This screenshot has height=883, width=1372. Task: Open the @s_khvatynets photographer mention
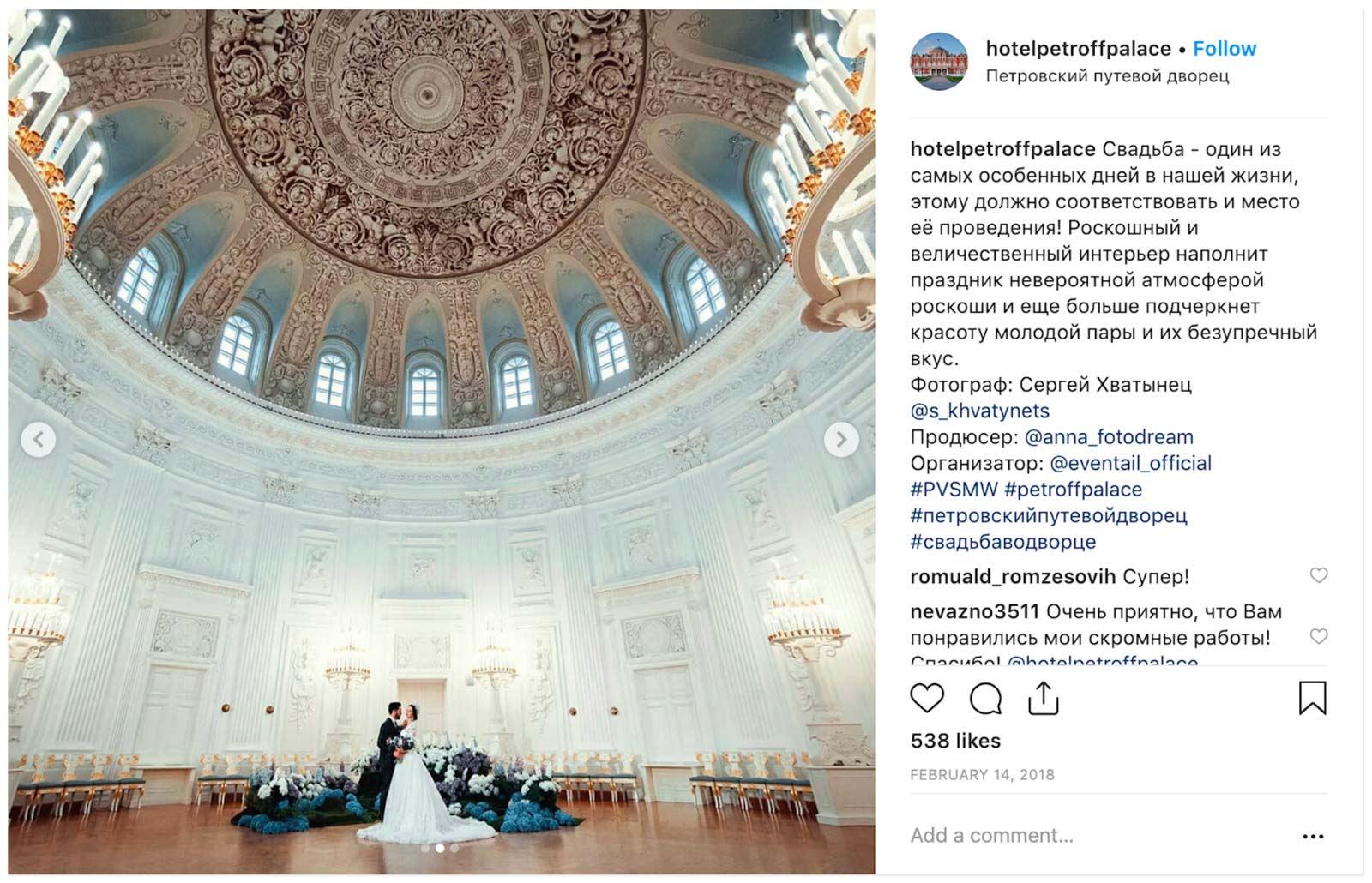coord(979,411)
